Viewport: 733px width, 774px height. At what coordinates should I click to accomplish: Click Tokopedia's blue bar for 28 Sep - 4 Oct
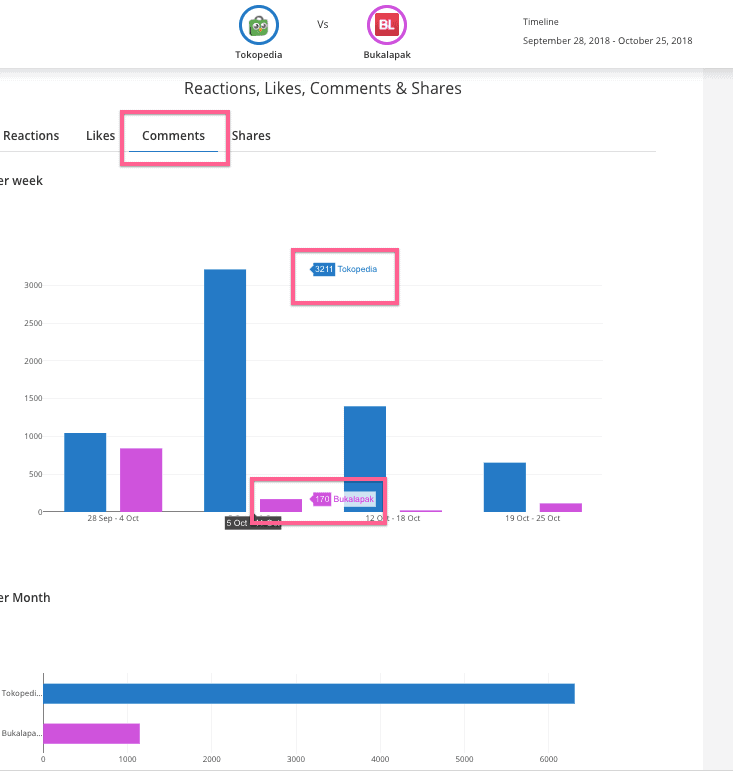[x=85, y=472]
